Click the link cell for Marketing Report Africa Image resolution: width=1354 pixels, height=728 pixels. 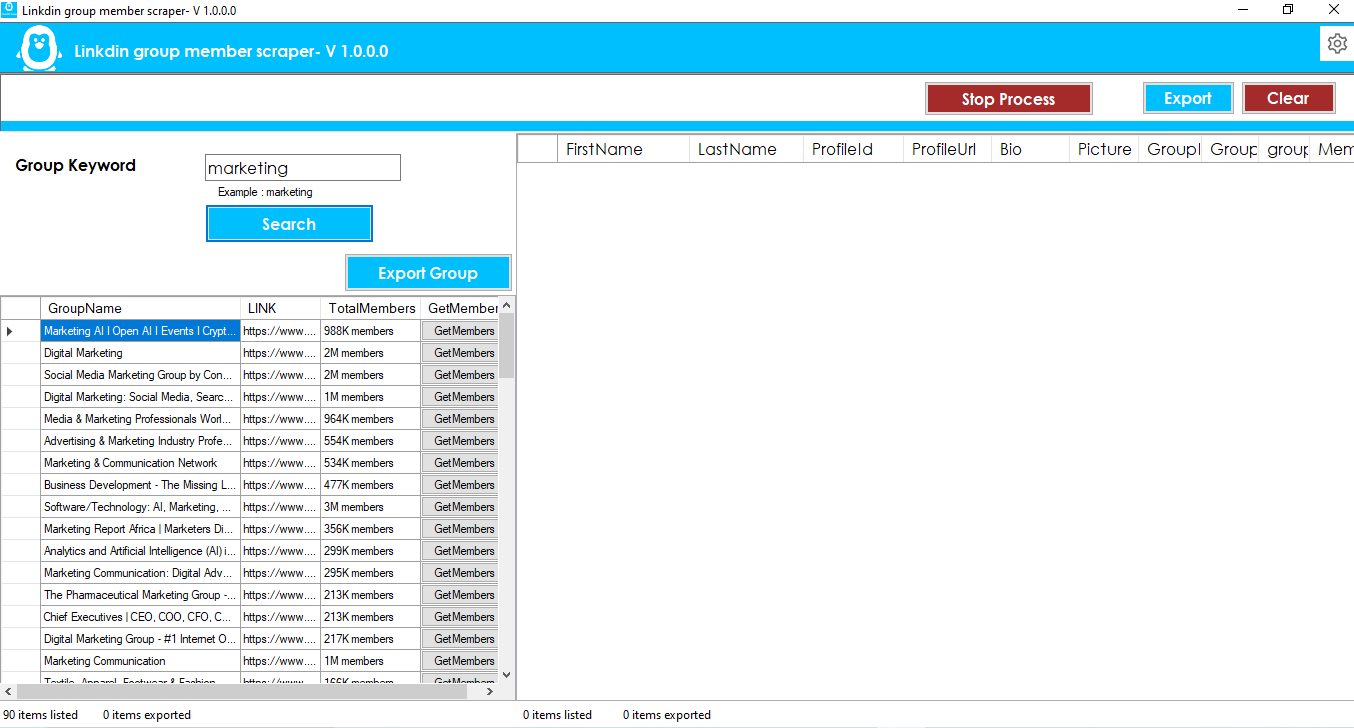280,529
